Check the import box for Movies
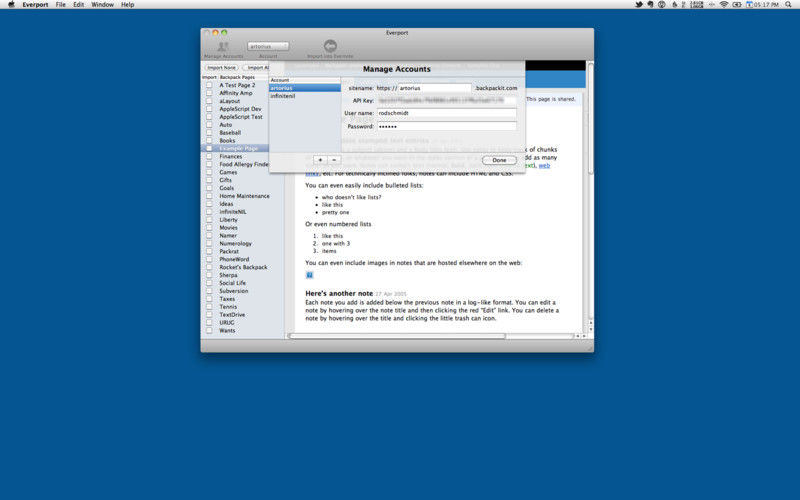 point(209,228)
